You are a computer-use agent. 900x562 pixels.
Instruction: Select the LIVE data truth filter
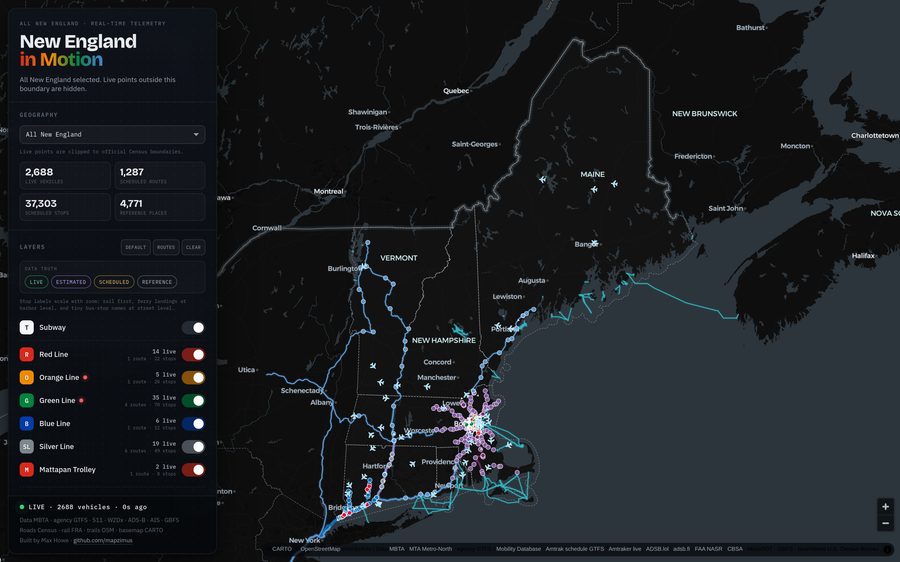coord(36,282)
